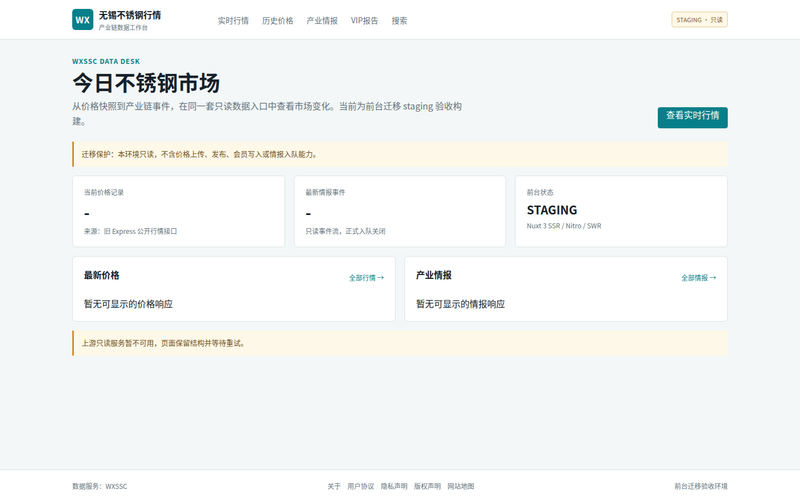Viewport: 800px width, 500px height.
Task: Open the 用户协议 footer link
Action: [361, 486]
